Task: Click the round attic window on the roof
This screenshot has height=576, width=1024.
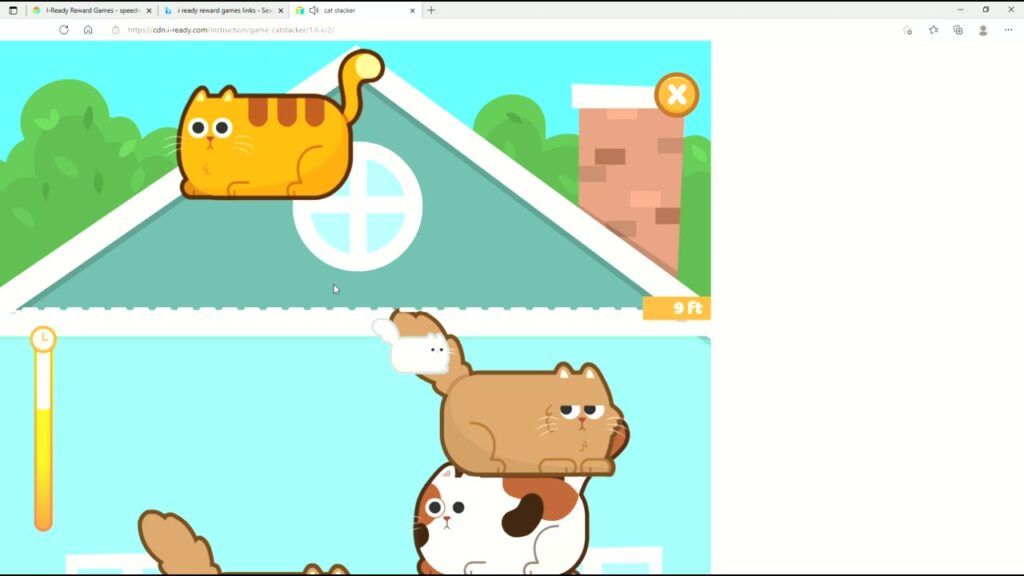Action: click(x=358, y=208)
